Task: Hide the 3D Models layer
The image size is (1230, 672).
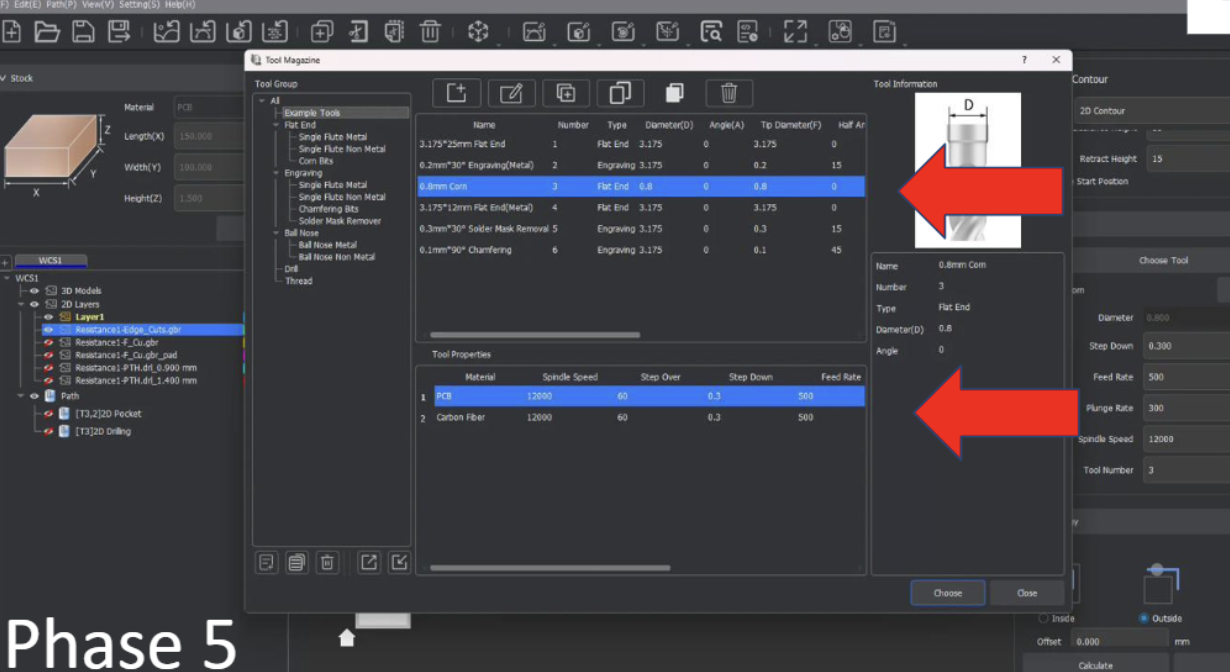Action: click(x=34, y=291)
